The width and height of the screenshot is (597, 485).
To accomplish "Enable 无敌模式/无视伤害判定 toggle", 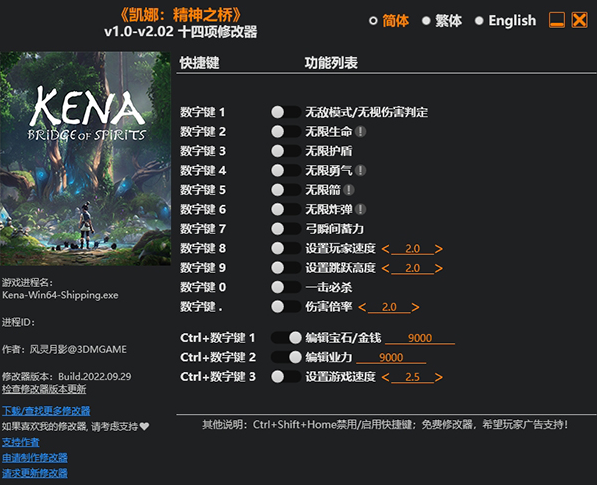I will [286, 112].
